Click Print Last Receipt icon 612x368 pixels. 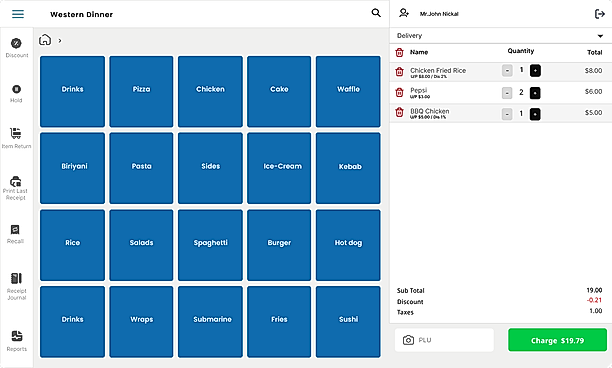pos(16,181)
